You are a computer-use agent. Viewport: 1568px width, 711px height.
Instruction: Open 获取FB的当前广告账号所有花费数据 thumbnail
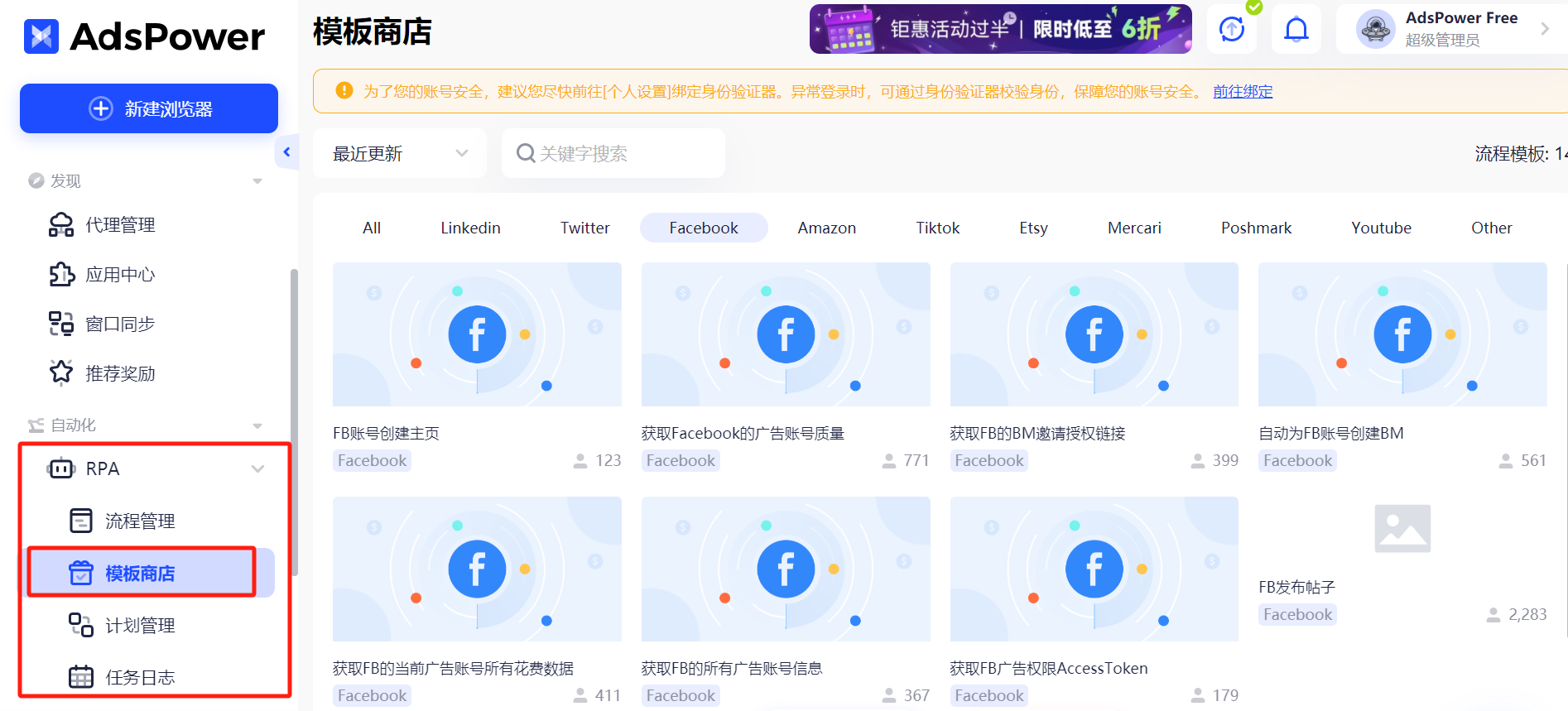[477, 569]
